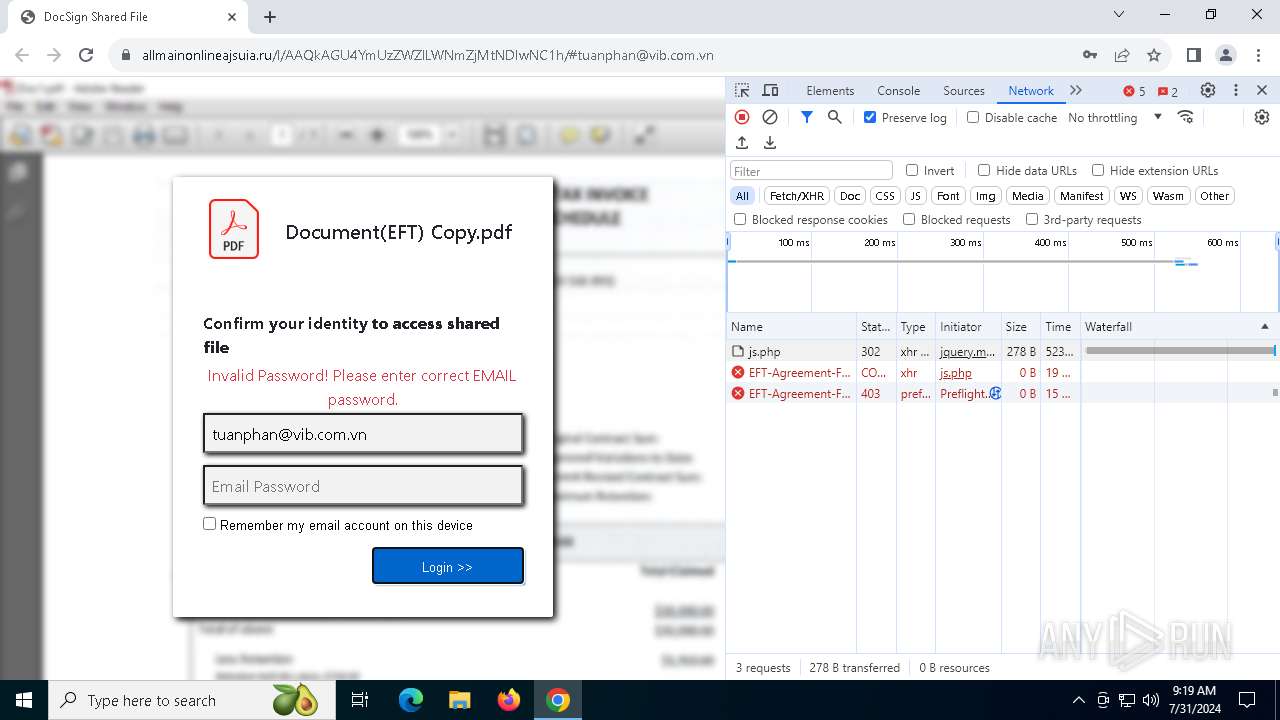Open jquery initiator link for js.php

967,352
